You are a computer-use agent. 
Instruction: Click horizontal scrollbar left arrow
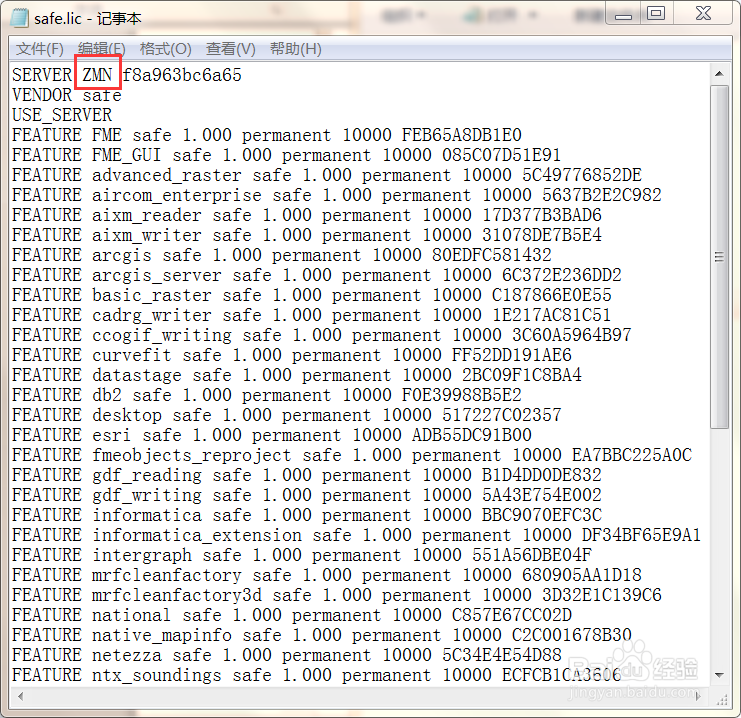pos(20,696)
